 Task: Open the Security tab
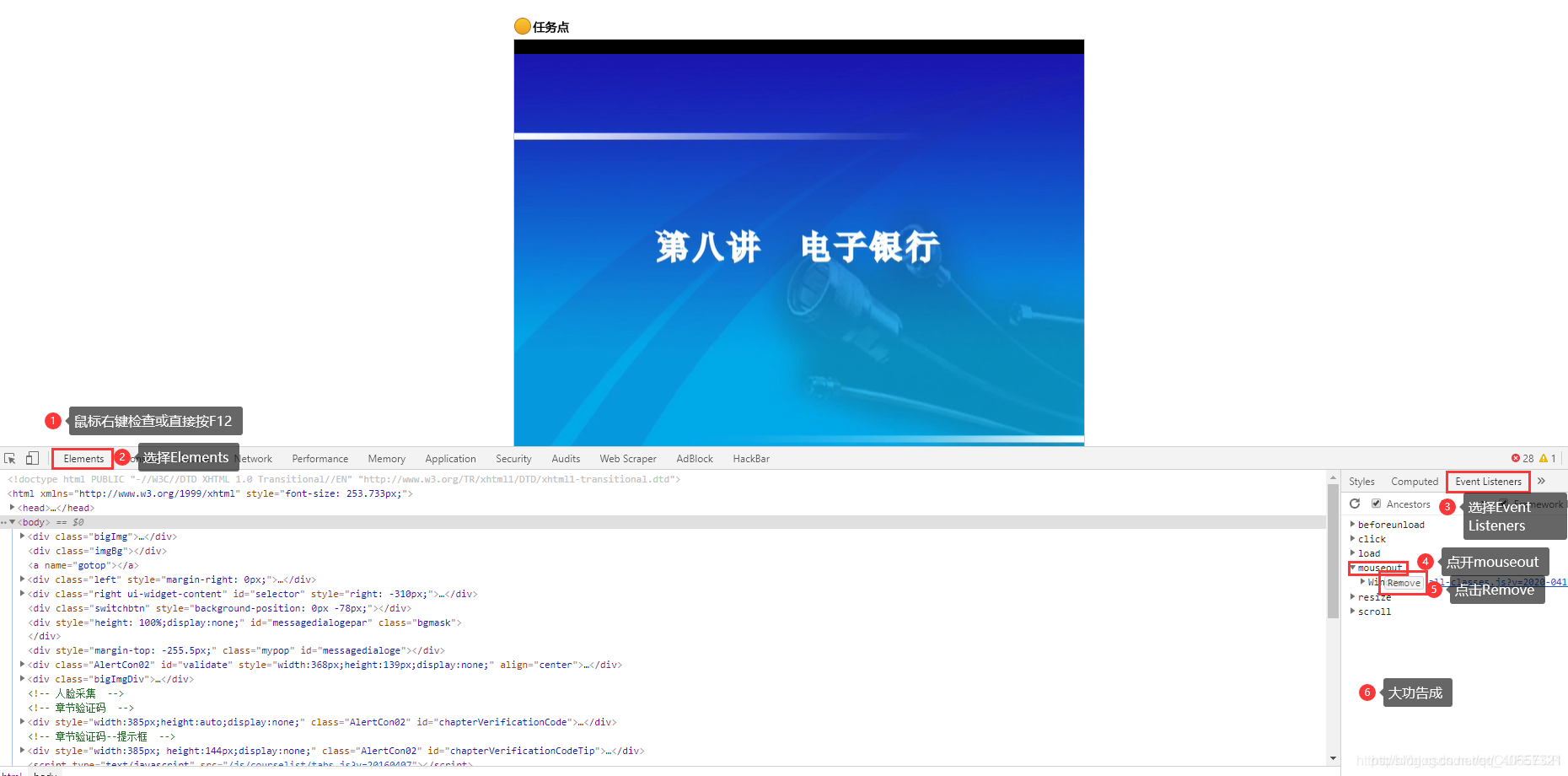513,459
